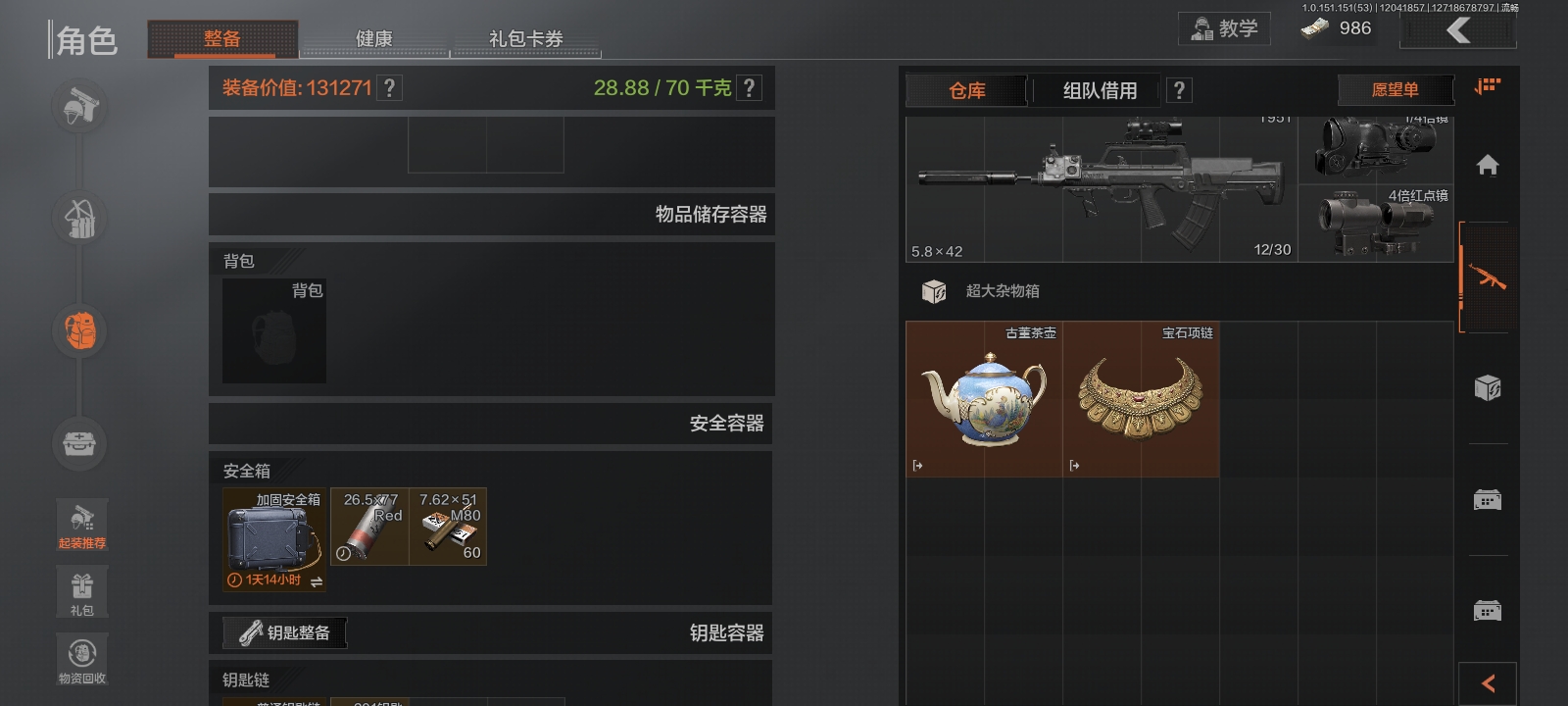Toggle the storage sort icon at top right
This screenshot has width=1568, height=706.
(1488, 86)
